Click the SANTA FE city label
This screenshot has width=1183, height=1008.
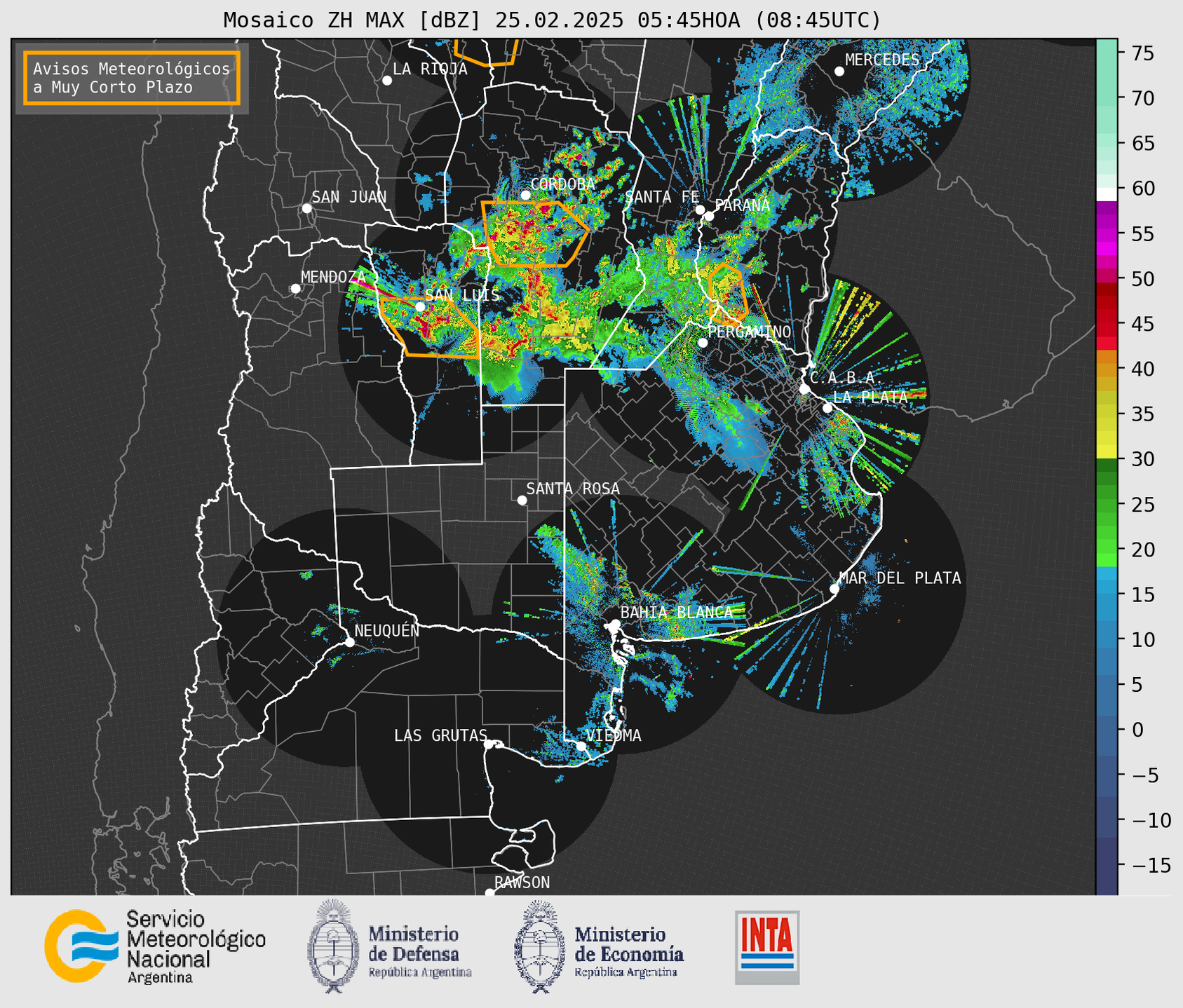pos(662,197)
